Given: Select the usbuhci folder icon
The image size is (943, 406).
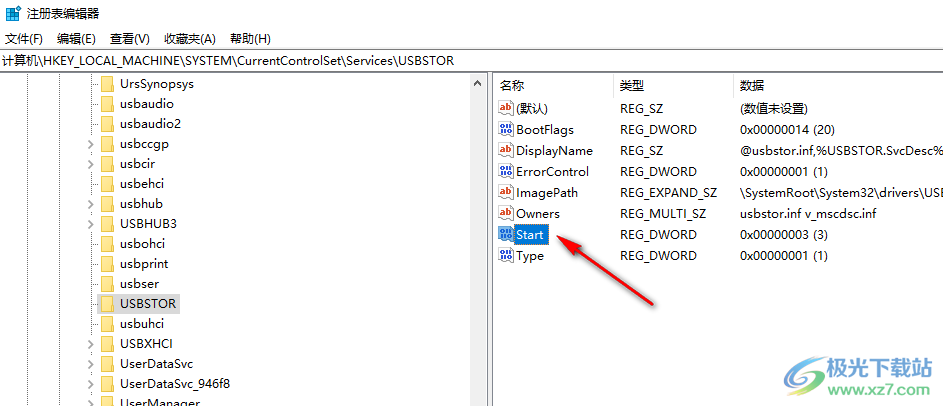Looking at the screenshot, I should tap(107, 324).
